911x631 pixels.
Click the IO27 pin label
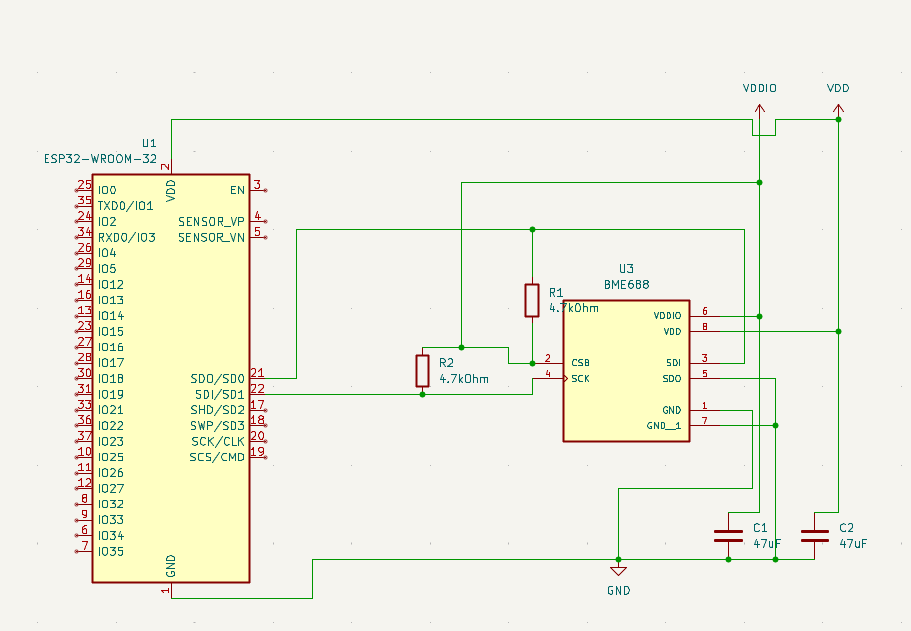pyautogui.click(x=110, y=489)
